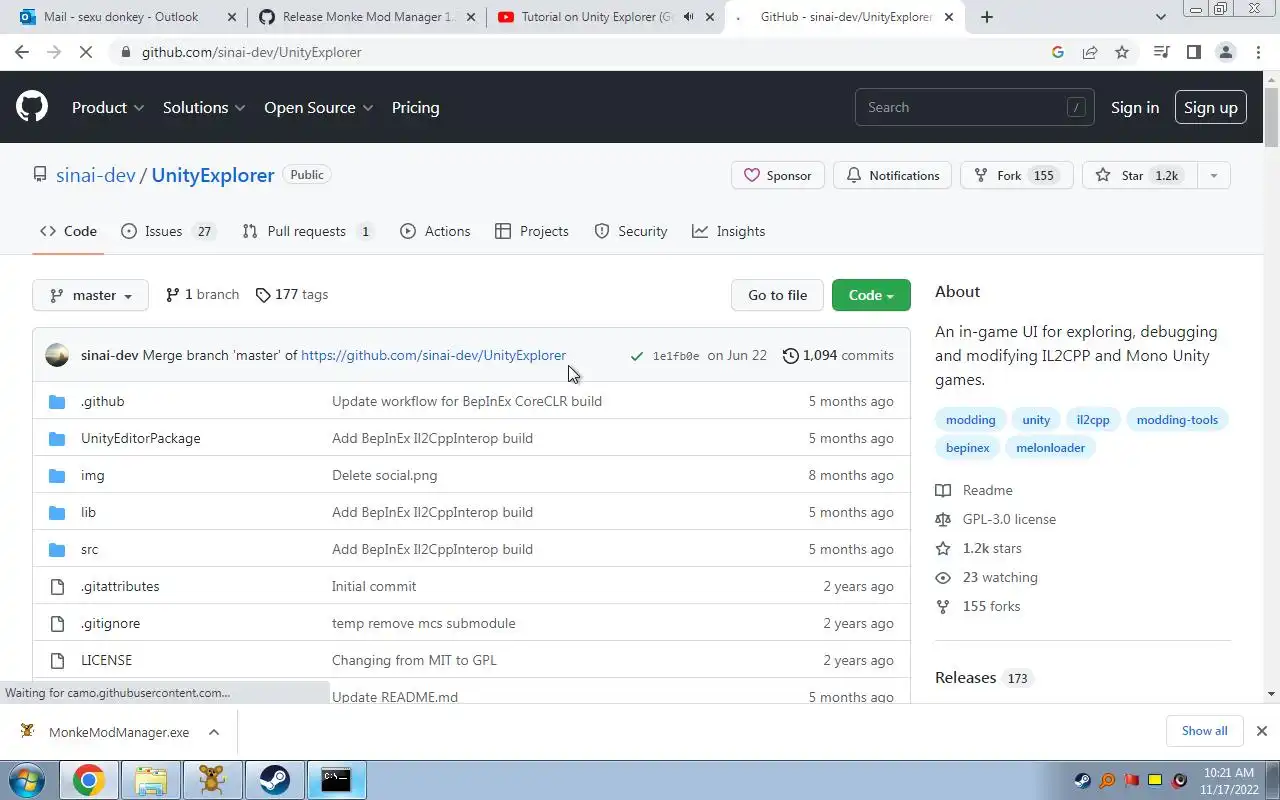This screenshot has height=800, width=1280.
Task: Mute the YouTube tab audio icon
Action: point(688,17)
